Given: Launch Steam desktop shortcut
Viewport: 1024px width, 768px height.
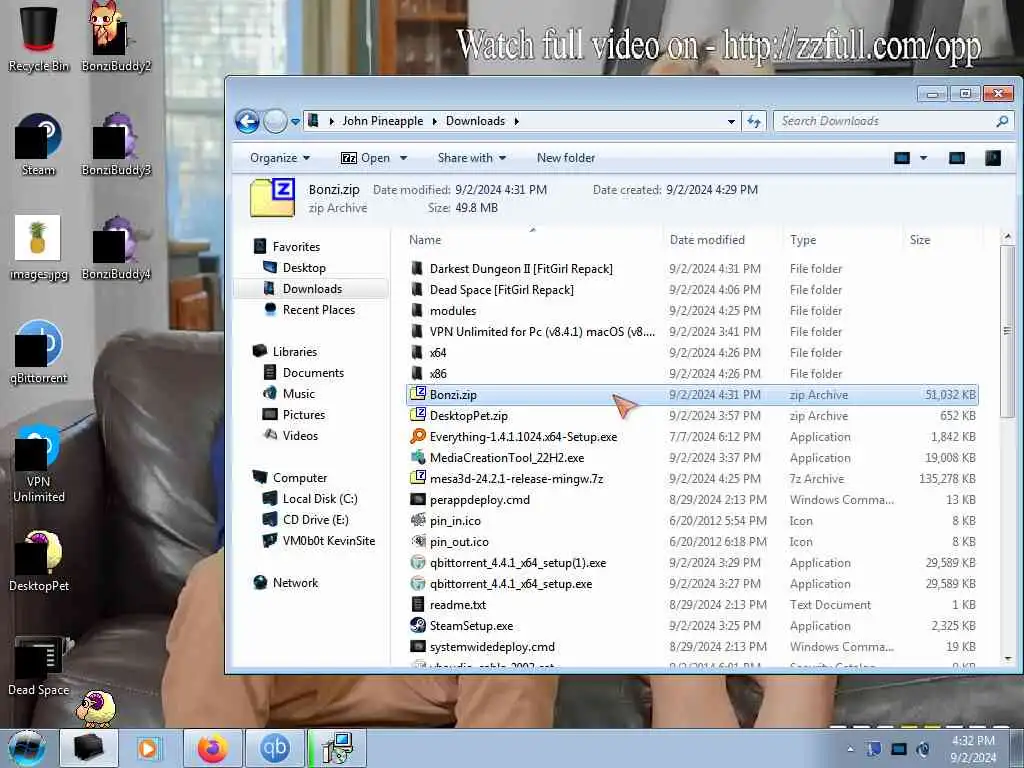Looking at the screenshot, I should tap(39, 145).
